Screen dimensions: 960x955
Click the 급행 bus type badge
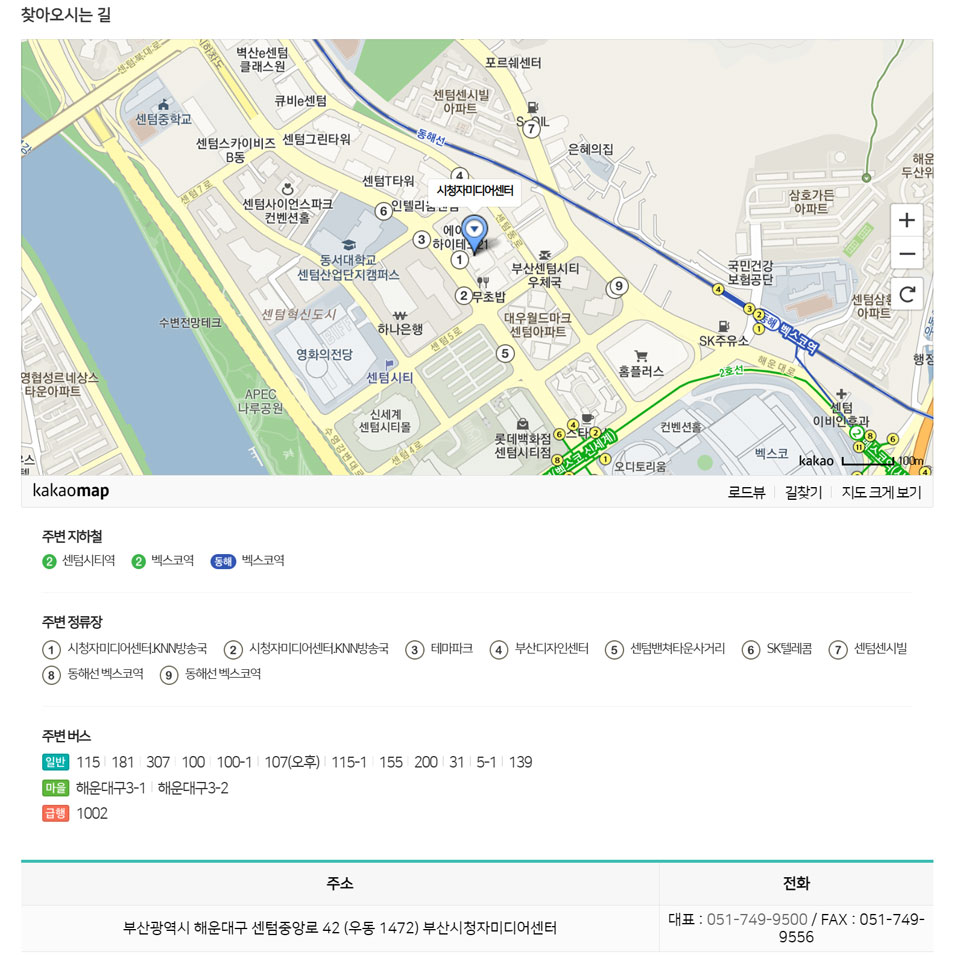[55, 813]
